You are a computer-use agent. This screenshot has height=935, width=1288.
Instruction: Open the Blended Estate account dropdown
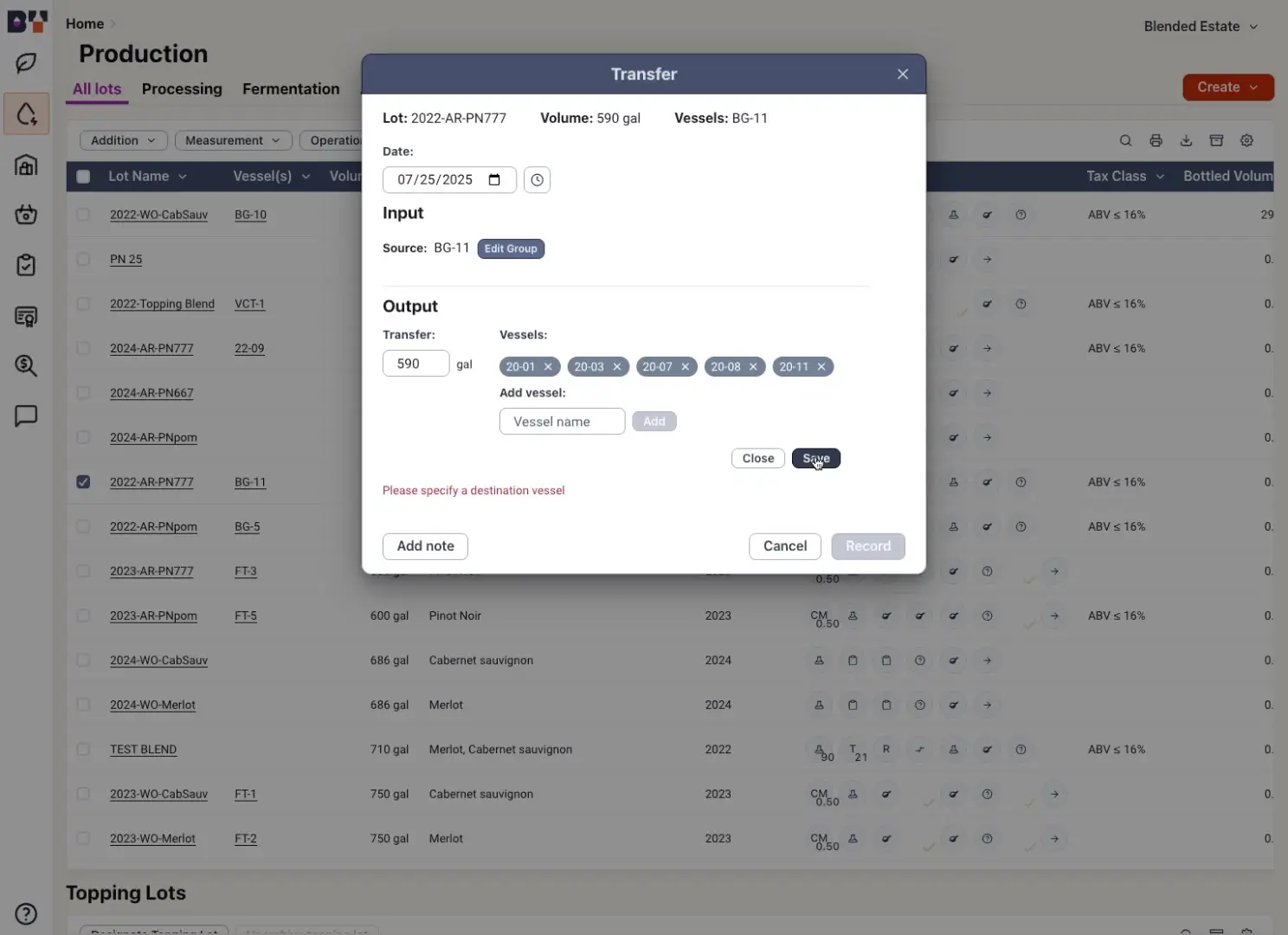point(1201,26)
